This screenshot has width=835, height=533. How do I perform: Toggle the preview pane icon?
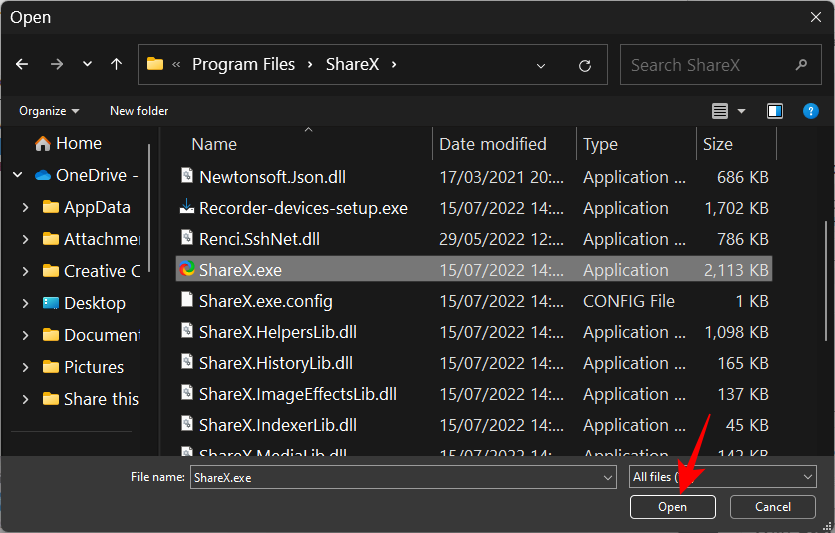coord(775,111)
